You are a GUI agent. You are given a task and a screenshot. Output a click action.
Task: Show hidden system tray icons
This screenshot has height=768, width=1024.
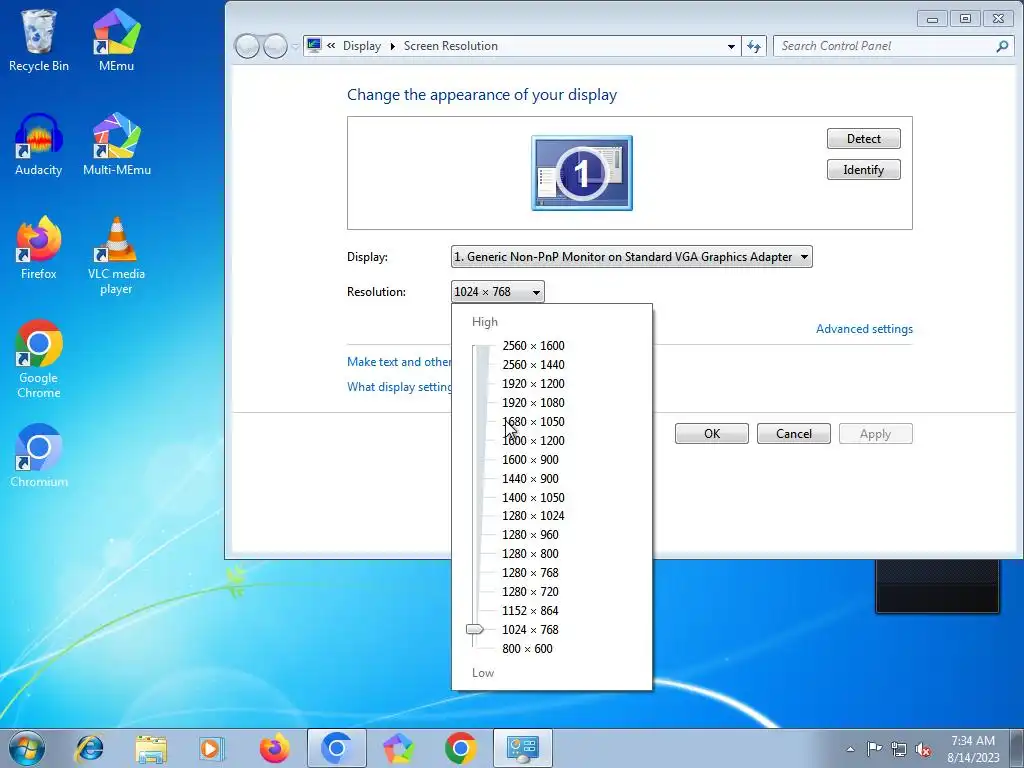tap(850, 749)
